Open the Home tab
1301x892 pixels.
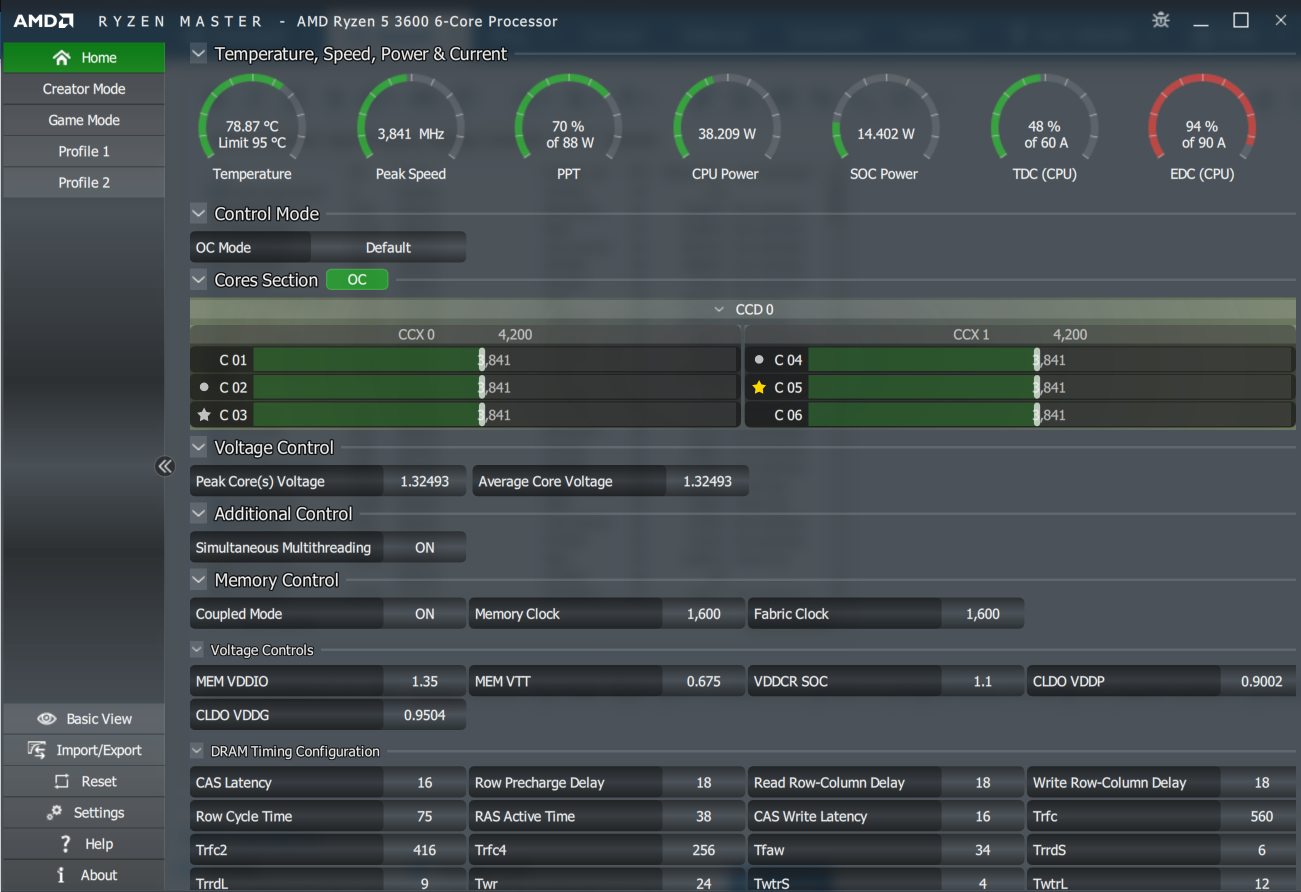[84, 58]
